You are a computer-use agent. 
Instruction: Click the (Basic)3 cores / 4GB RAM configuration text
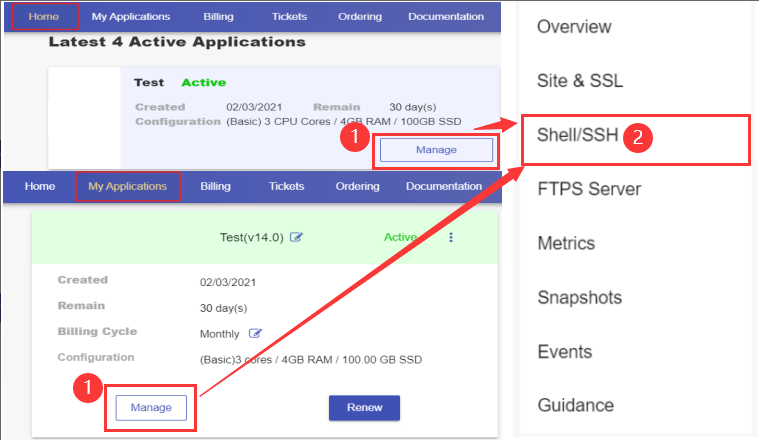click(x=311, y=360)
